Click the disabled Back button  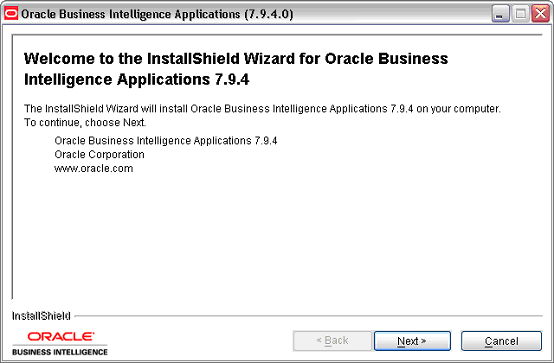click(332, 341)
